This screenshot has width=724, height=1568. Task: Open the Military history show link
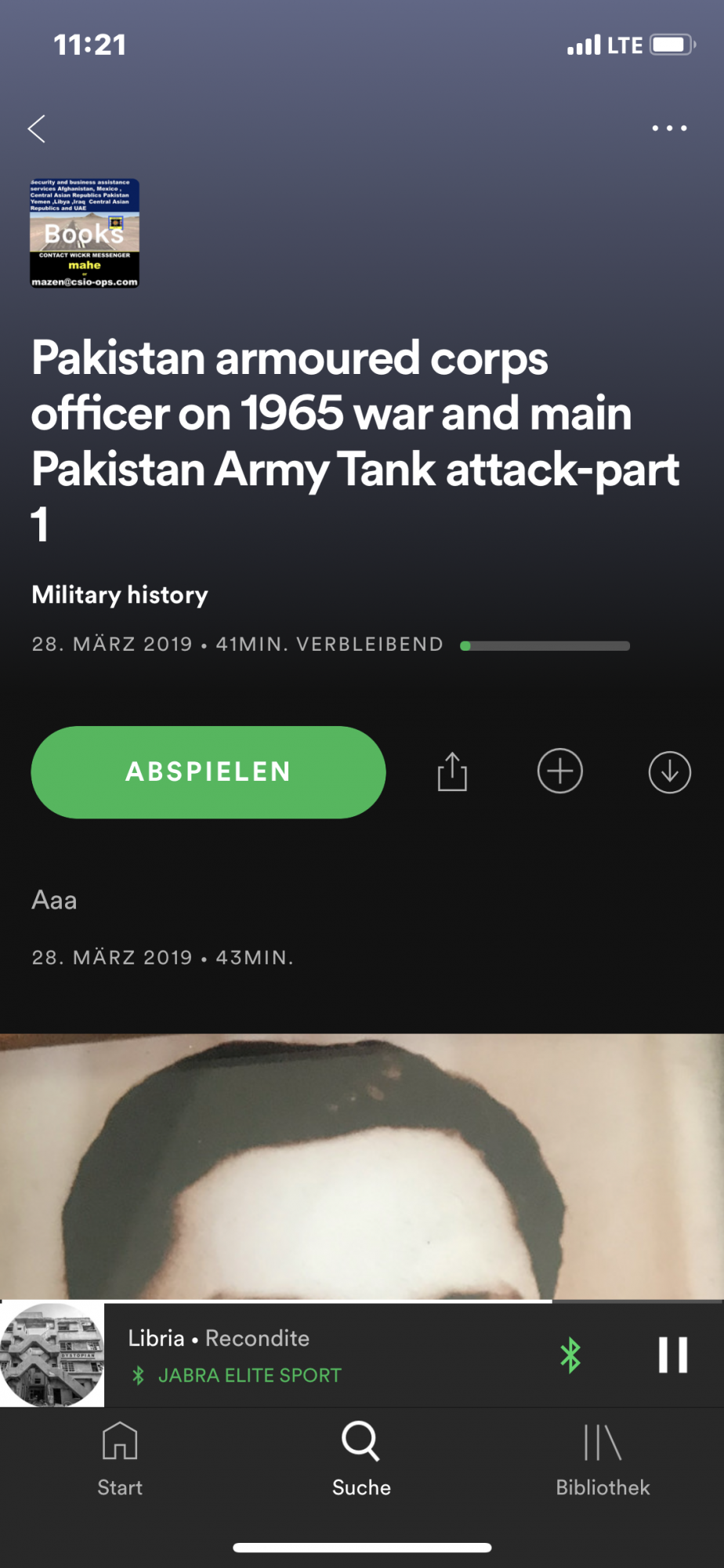click(x=120, y=594)
